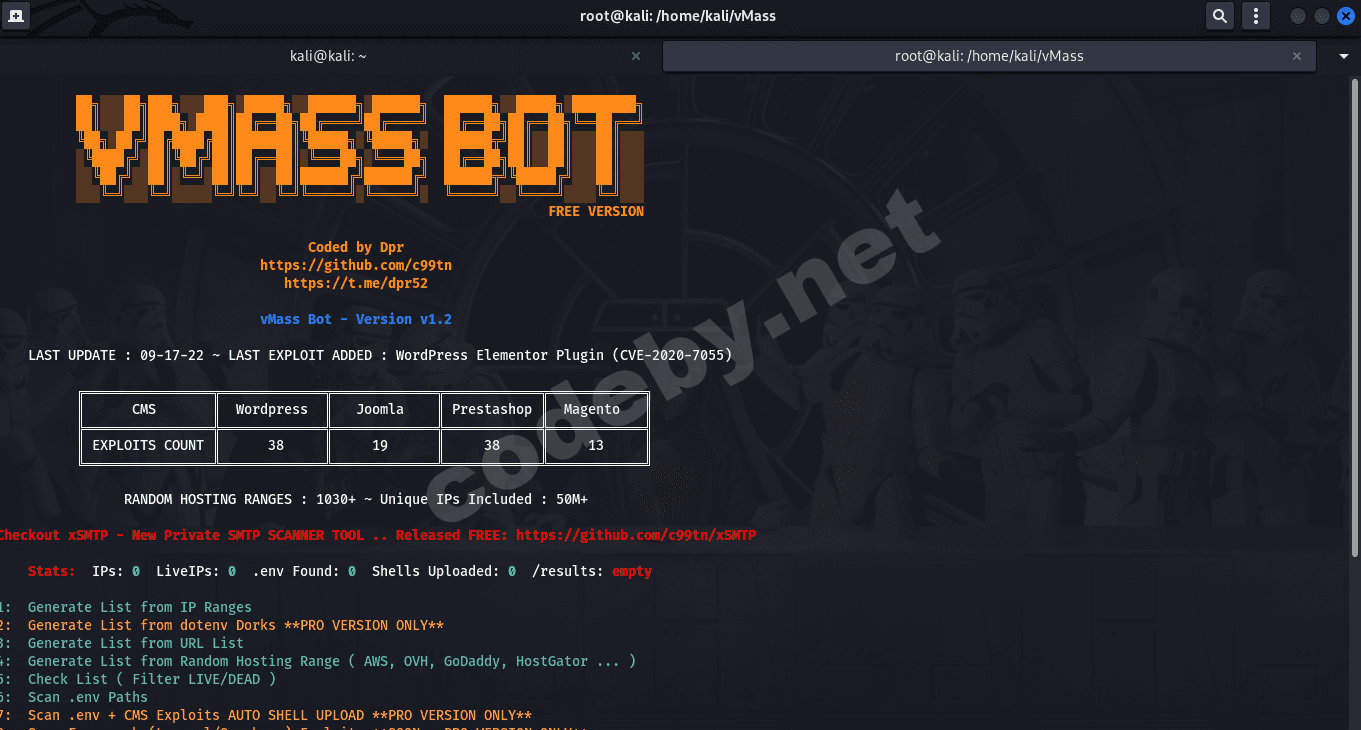This screenshot has height=730, width=1361.
Task: Click the EXPLOITS COUNT row label
Action: pyautogui.click(x=148, y=445)
